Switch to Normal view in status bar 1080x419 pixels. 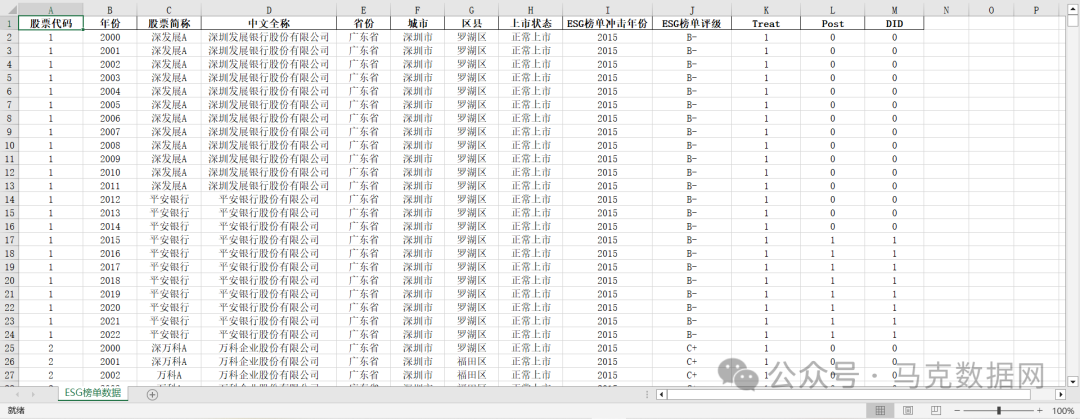[880, 411]
